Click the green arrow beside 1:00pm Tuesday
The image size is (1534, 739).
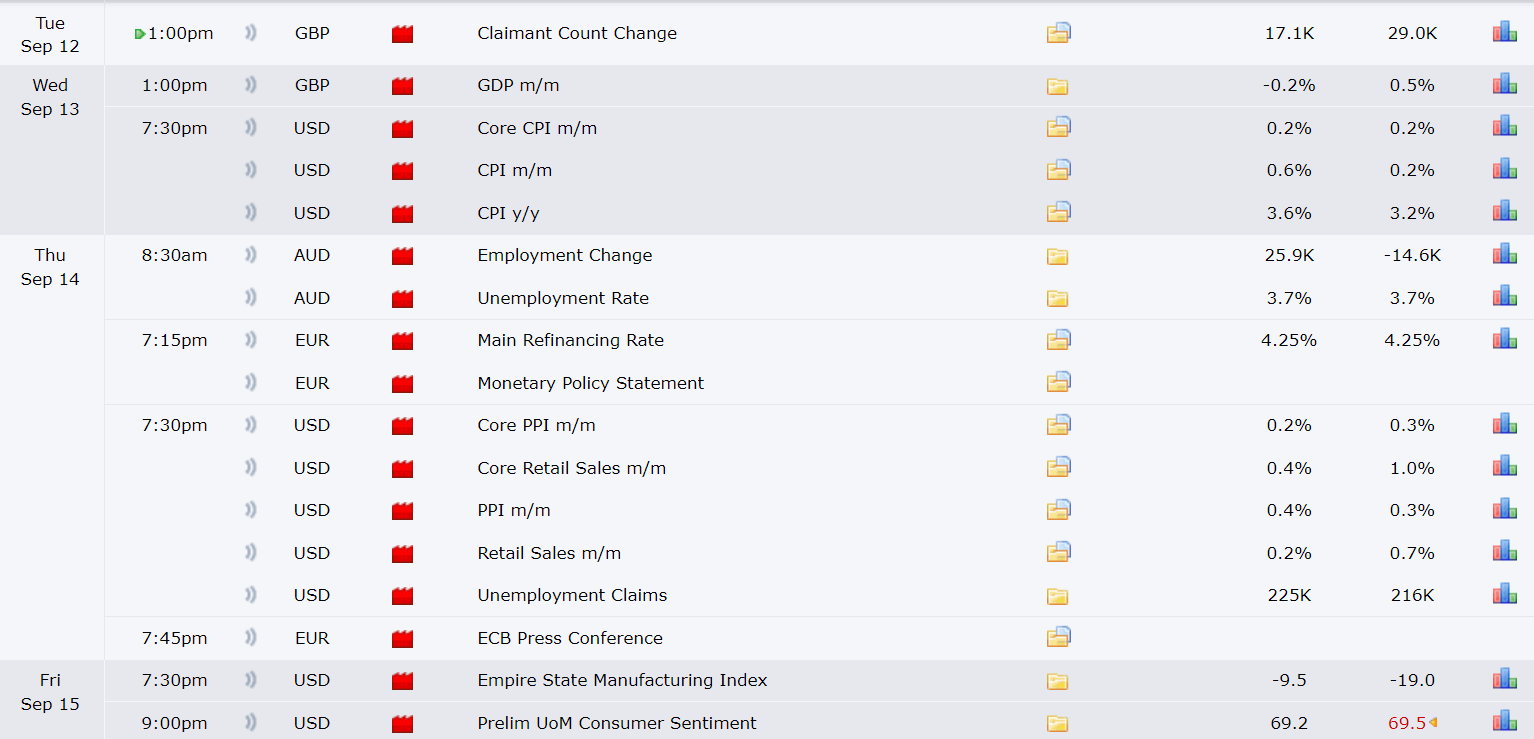point(140,34)
